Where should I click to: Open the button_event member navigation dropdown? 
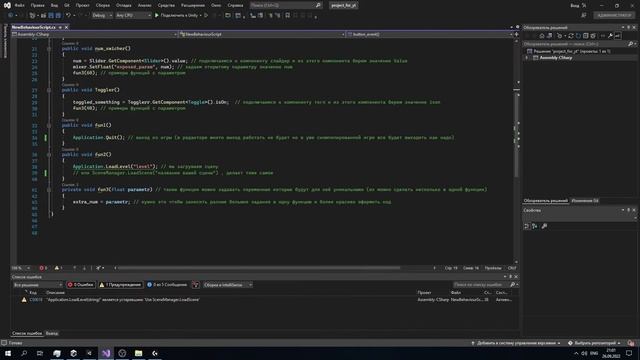point(430,34)
